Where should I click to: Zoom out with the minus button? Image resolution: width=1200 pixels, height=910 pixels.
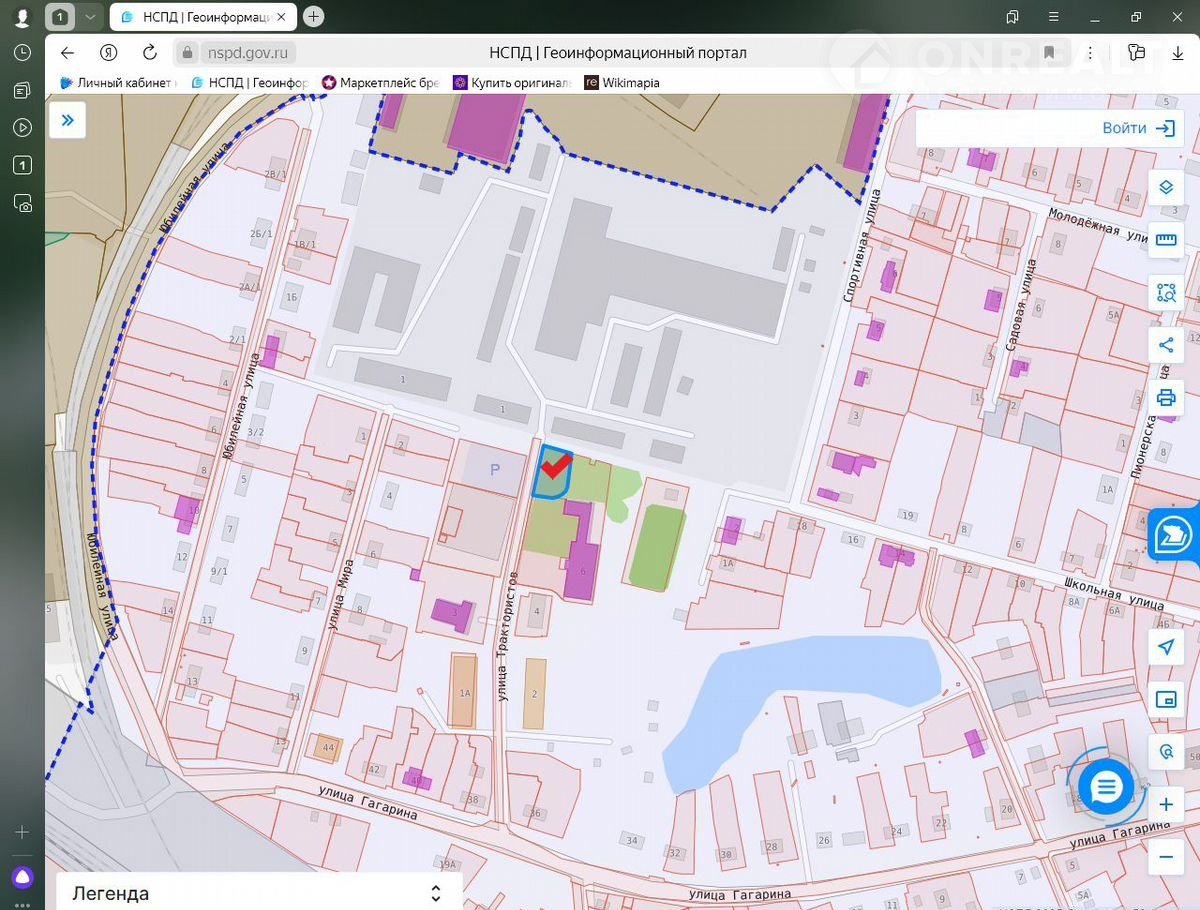(1165, 857)
